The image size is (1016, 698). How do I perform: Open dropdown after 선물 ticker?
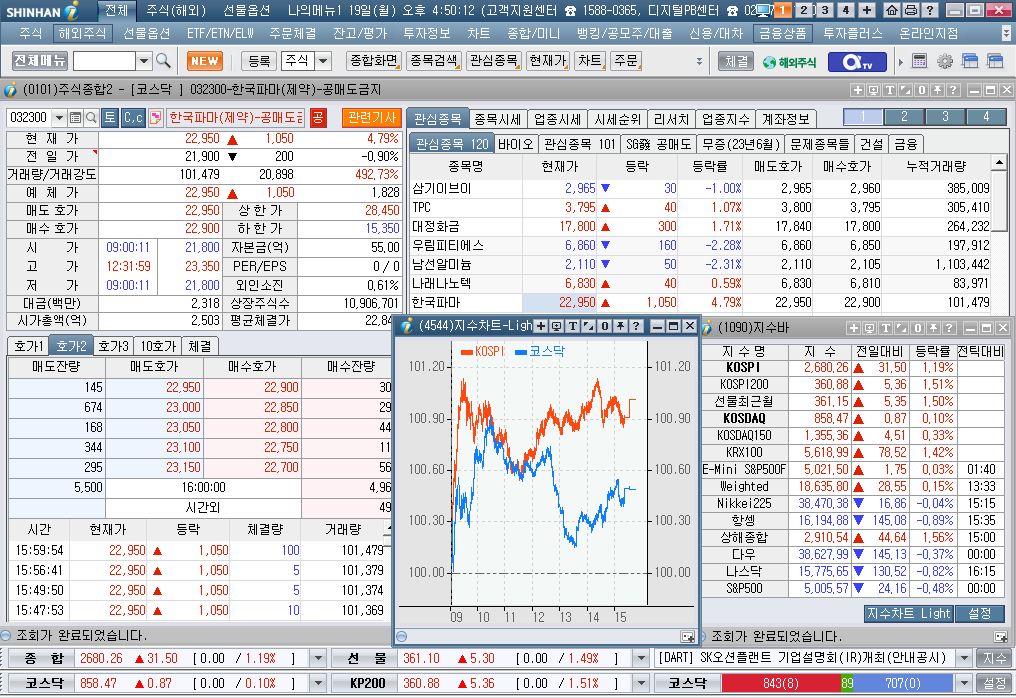pyautogui.click(x=641, y=658)
